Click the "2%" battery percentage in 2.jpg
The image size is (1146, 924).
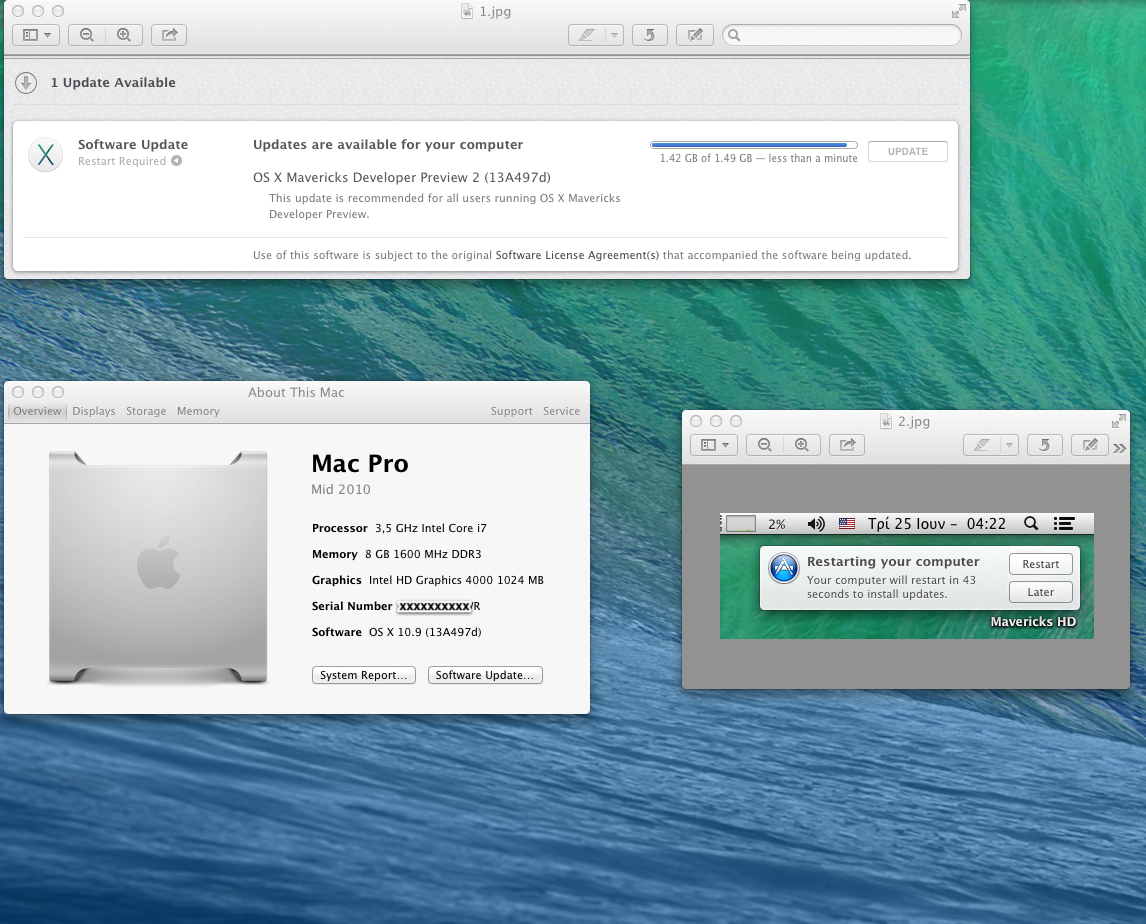pos(777,523)
